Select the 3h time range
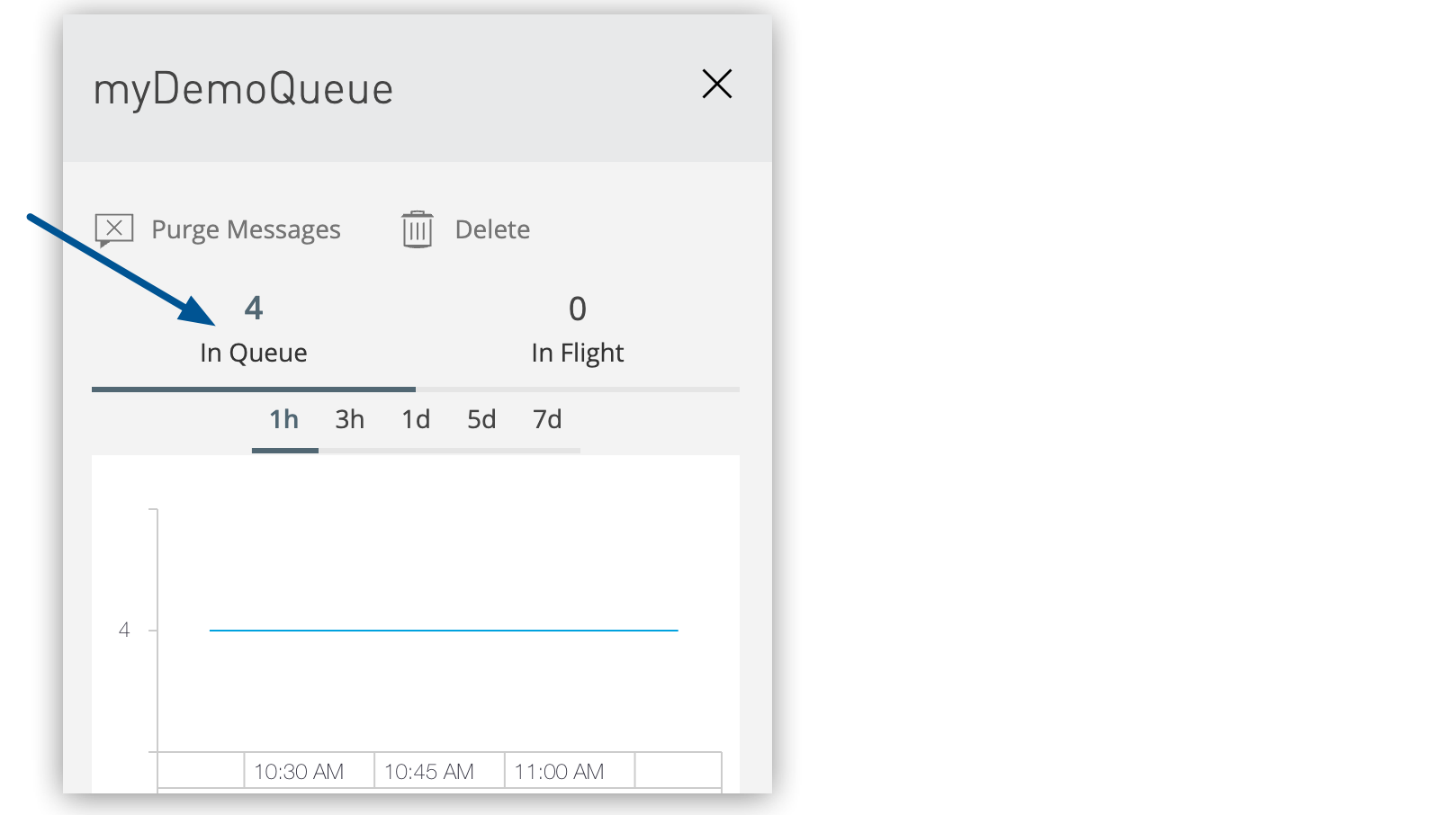This screenshot has height=815, width=1456. click(x=350, y=420)
